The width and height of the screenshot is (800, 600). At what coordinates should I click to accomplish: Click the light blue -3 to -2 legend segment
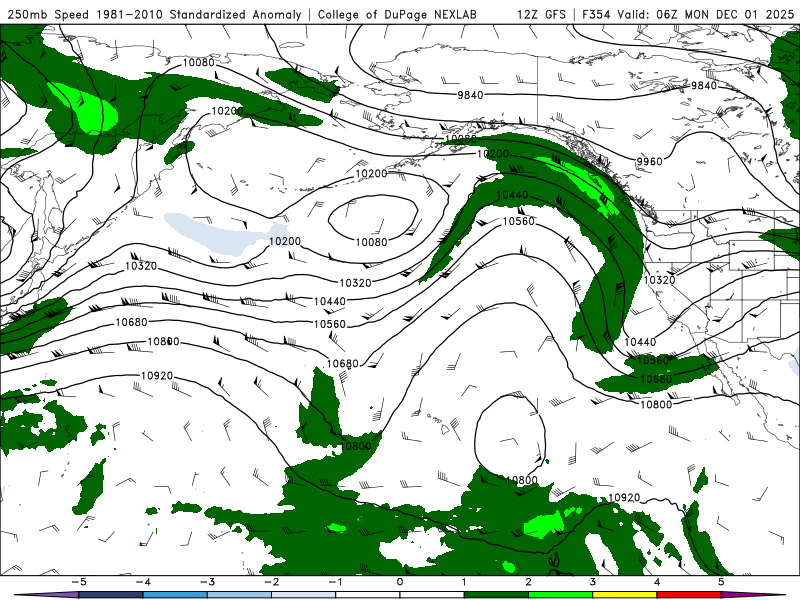click(x=239, y=595)
